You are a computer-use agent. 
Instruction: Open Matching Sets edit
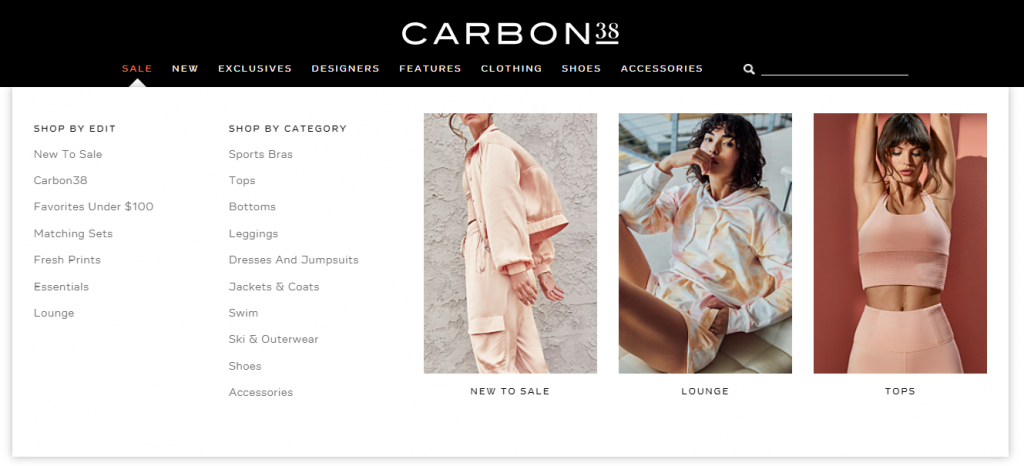pyautogui.click(x=73, y=234)
